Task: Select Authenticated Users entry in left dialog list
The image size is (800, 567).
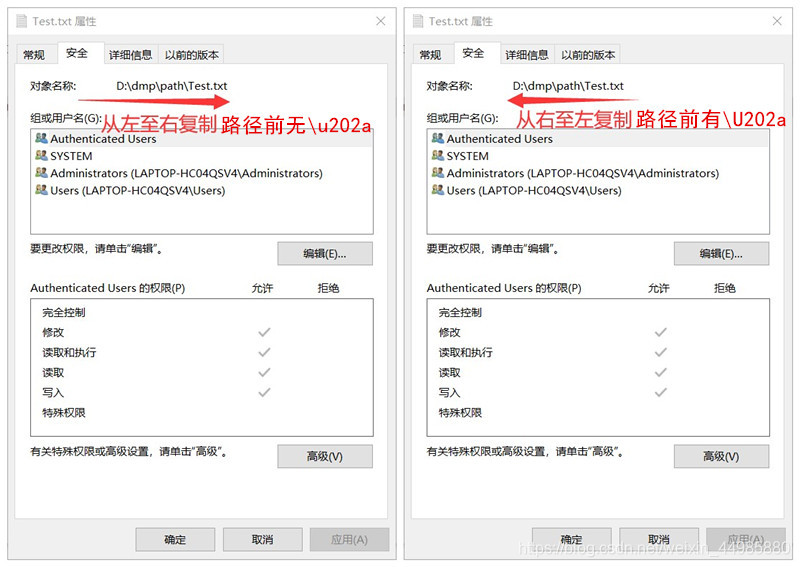Action: point(202,139)
